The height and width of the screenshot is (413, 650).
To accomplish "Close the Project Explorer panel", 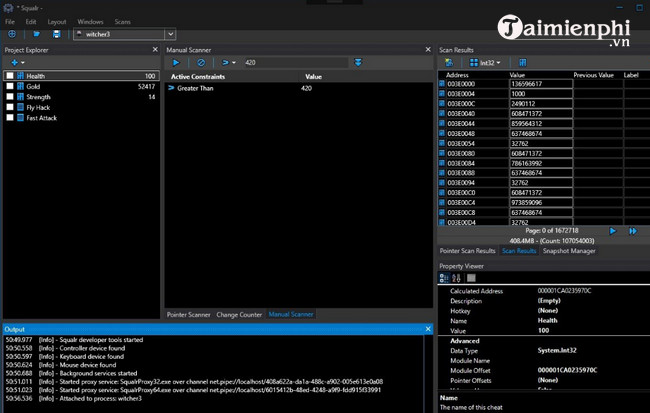I will (154, 49).
